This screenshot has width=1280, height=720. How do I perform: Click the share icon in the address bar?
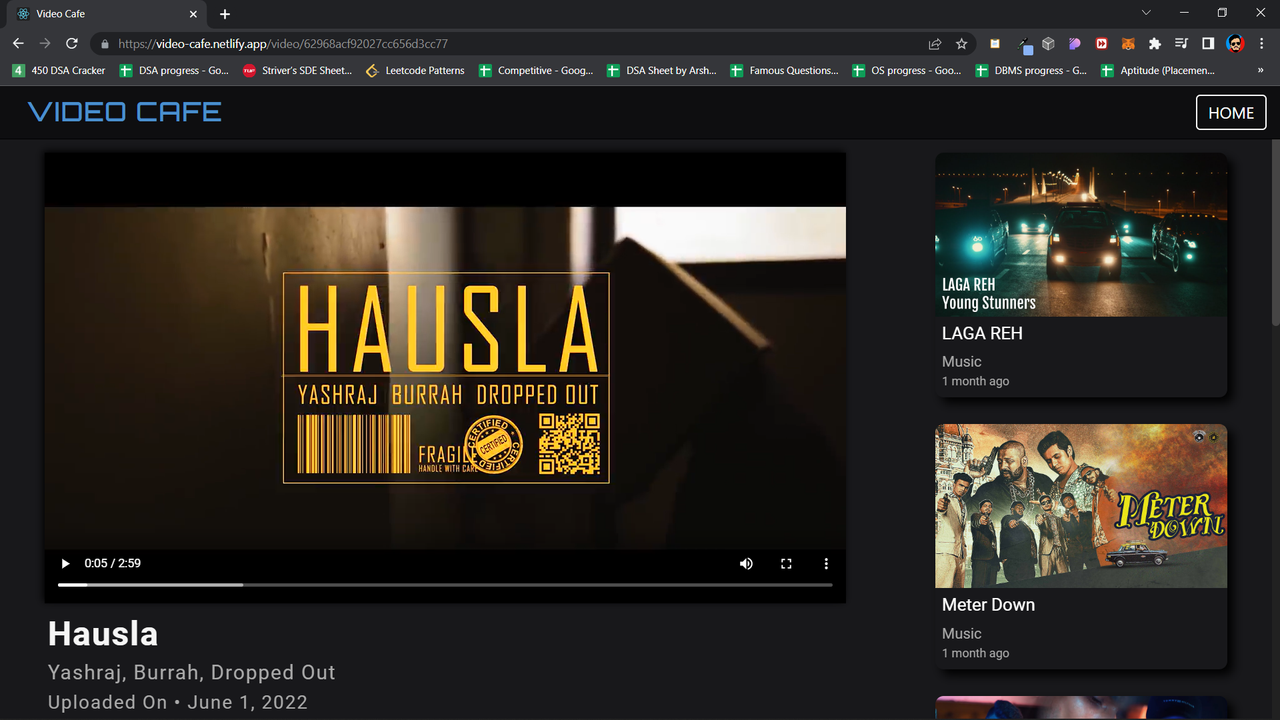click(934, 44)
